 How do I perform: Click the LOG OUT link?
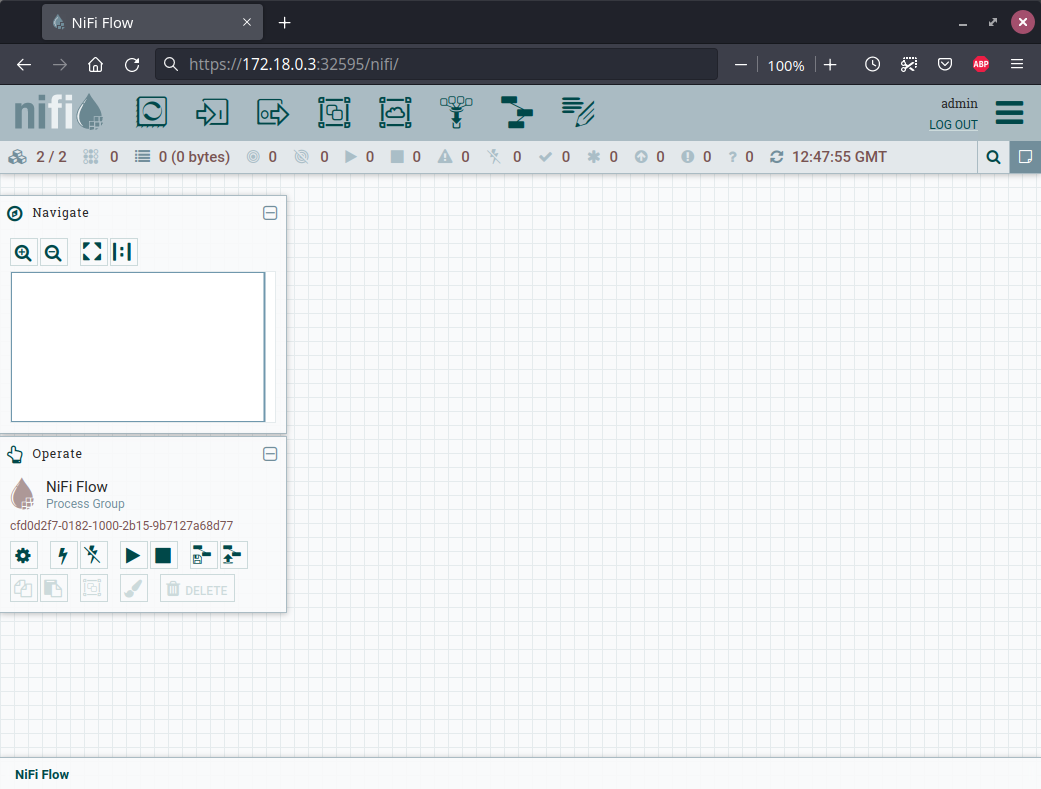(952, 124)
